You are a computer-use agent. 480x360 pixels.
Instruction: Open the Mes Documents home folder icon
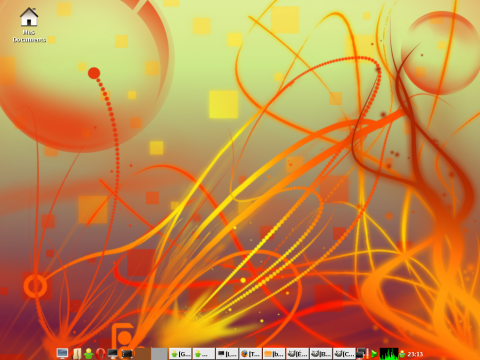(29, 26)
